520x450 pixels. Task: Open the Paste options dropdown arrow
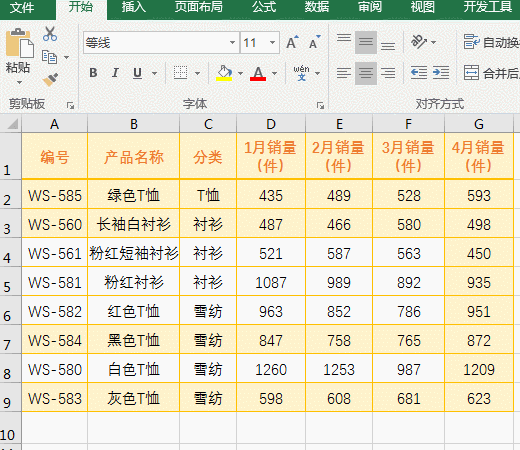click(19, 82)
